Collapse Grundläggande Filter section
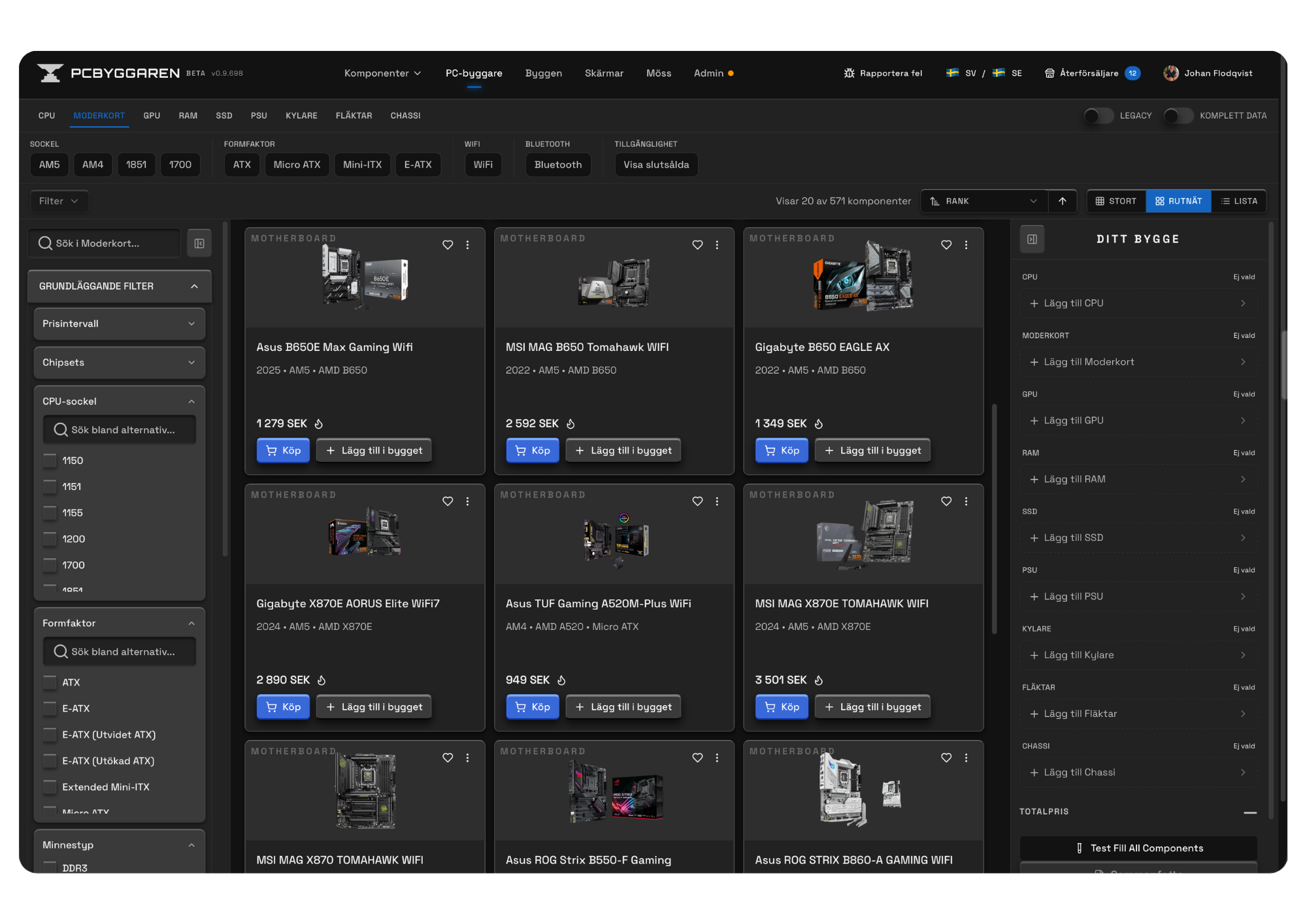Screen dimensions: 1307x924 pos(120,286)
